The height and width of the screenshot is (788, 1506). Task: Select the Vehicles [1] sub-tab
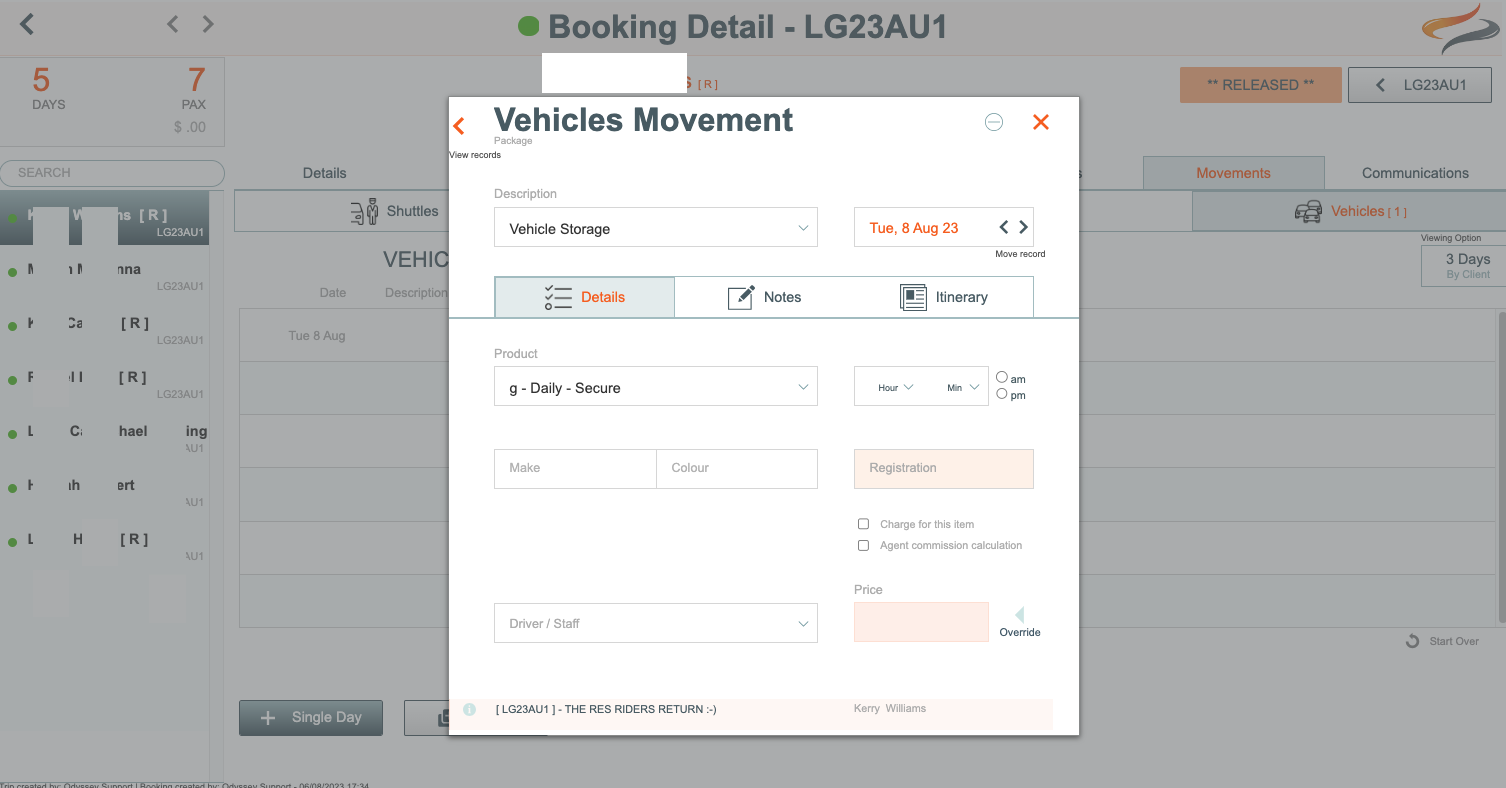pyautogui.click(x=1348, y=211)
